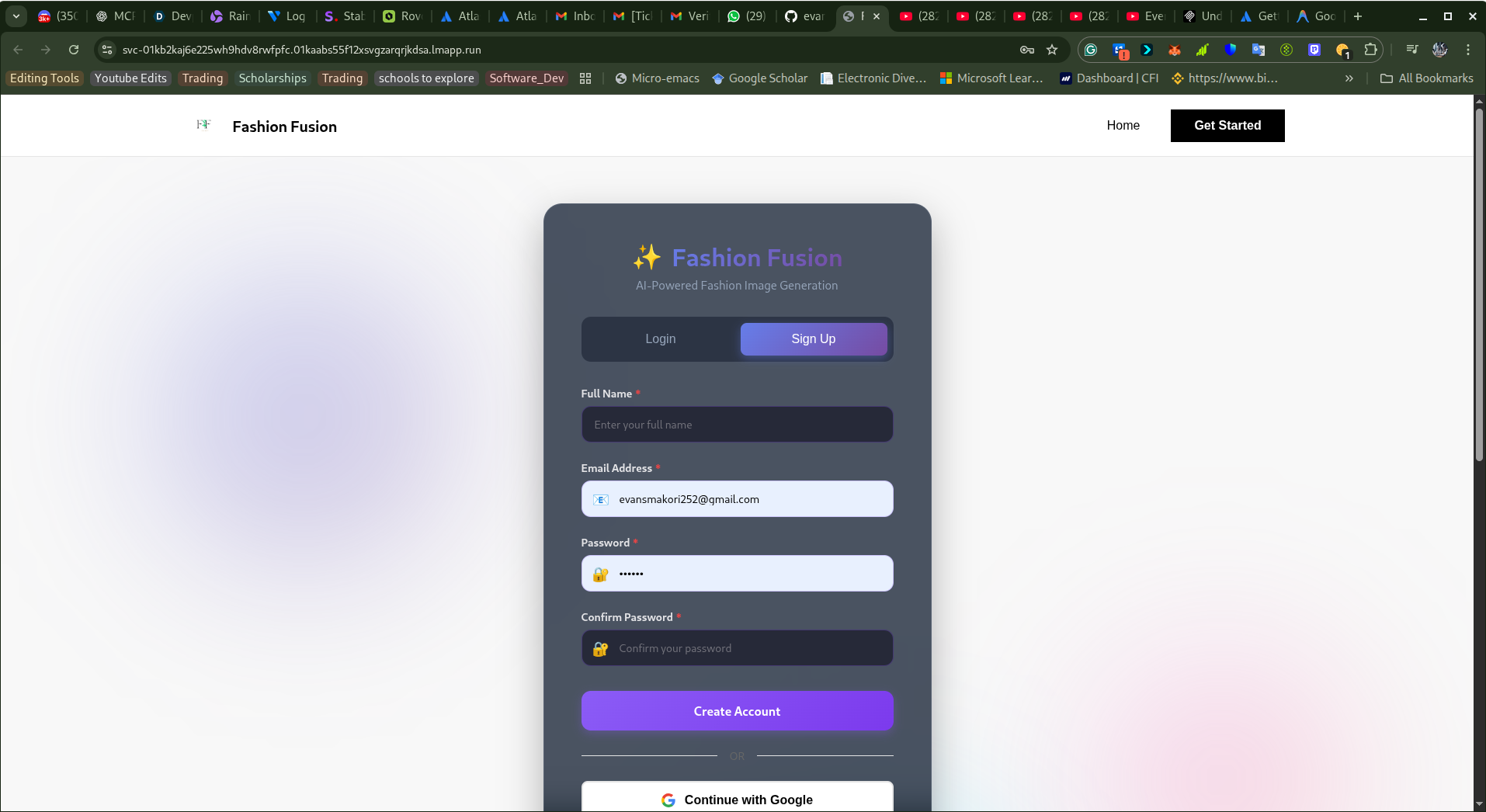The image size is (1486, 812).
Task: Reload the current page
Action: click(x=74, y=50)
